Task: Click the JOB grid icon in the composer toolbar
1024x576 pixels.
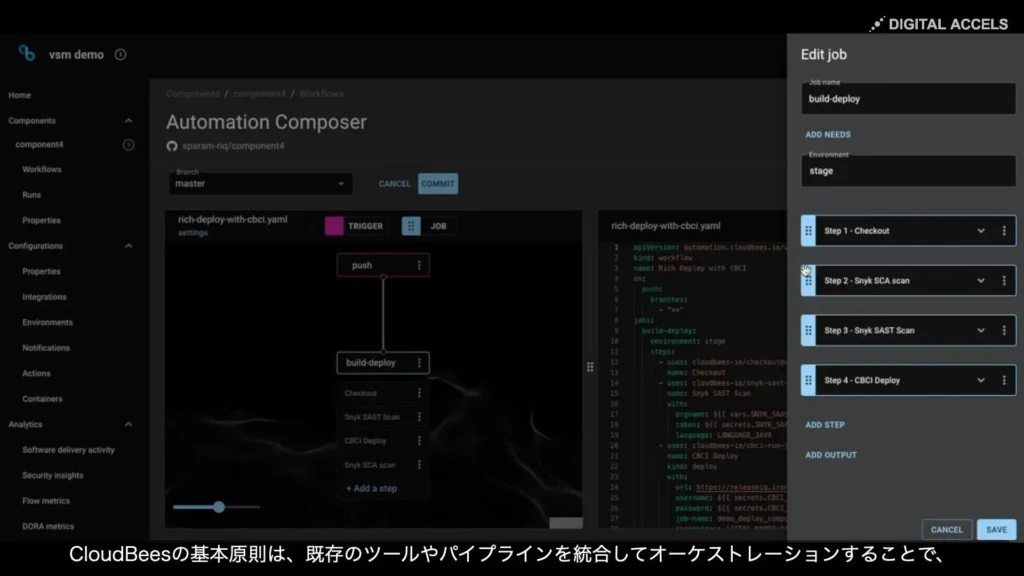Action: pos(411,226)
